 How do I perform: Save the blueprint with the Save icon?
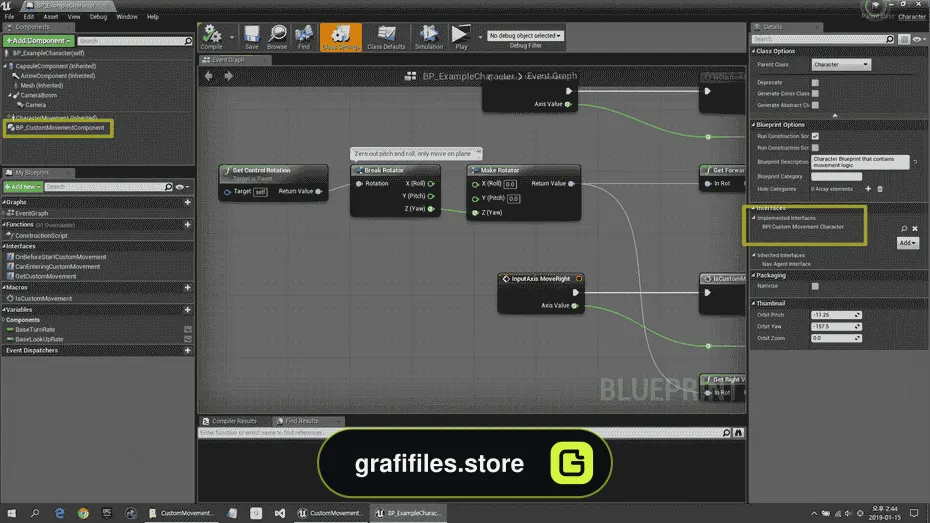point(251,37)
